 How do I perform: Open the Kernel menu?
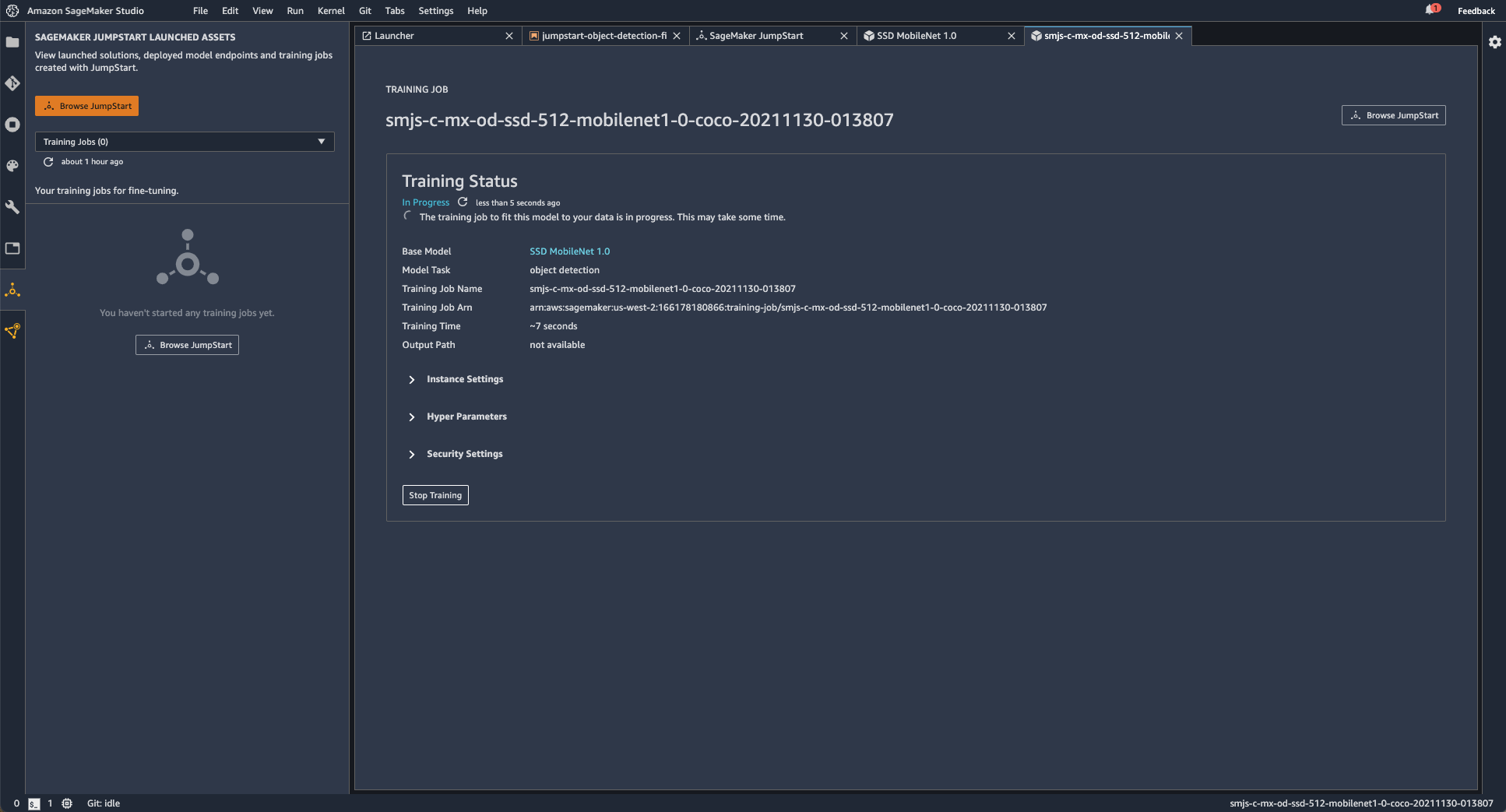(331, 11)
